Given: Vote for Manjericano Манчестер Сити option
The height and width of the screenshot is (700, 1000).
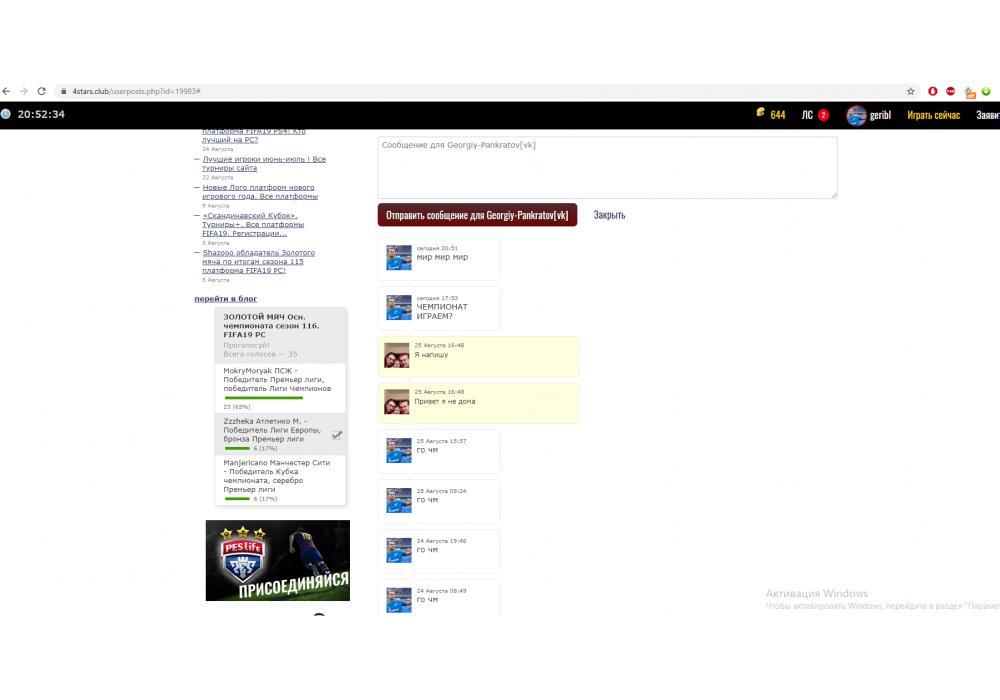Looking at the screenshot, I should click(x=281, y=480).
